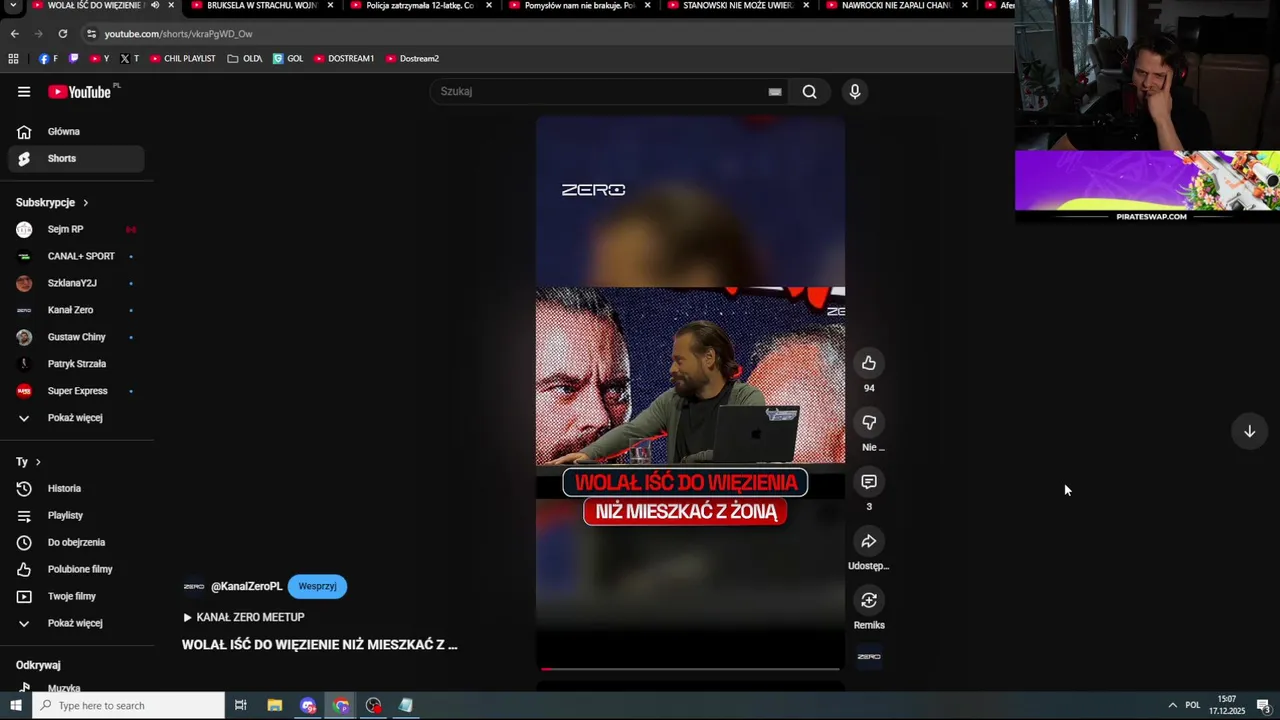Viewport: 1280px width, 720px height.
Task: Open Kanał Zero sound avatar below Remiks
Action: 869,657
